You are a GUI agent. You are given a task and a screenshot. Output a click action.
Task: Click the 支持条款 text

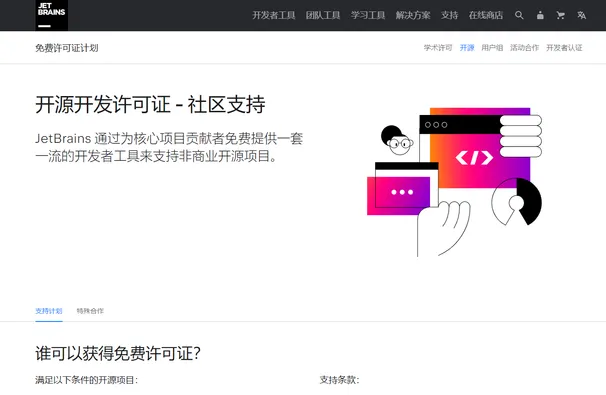(339, 380)
